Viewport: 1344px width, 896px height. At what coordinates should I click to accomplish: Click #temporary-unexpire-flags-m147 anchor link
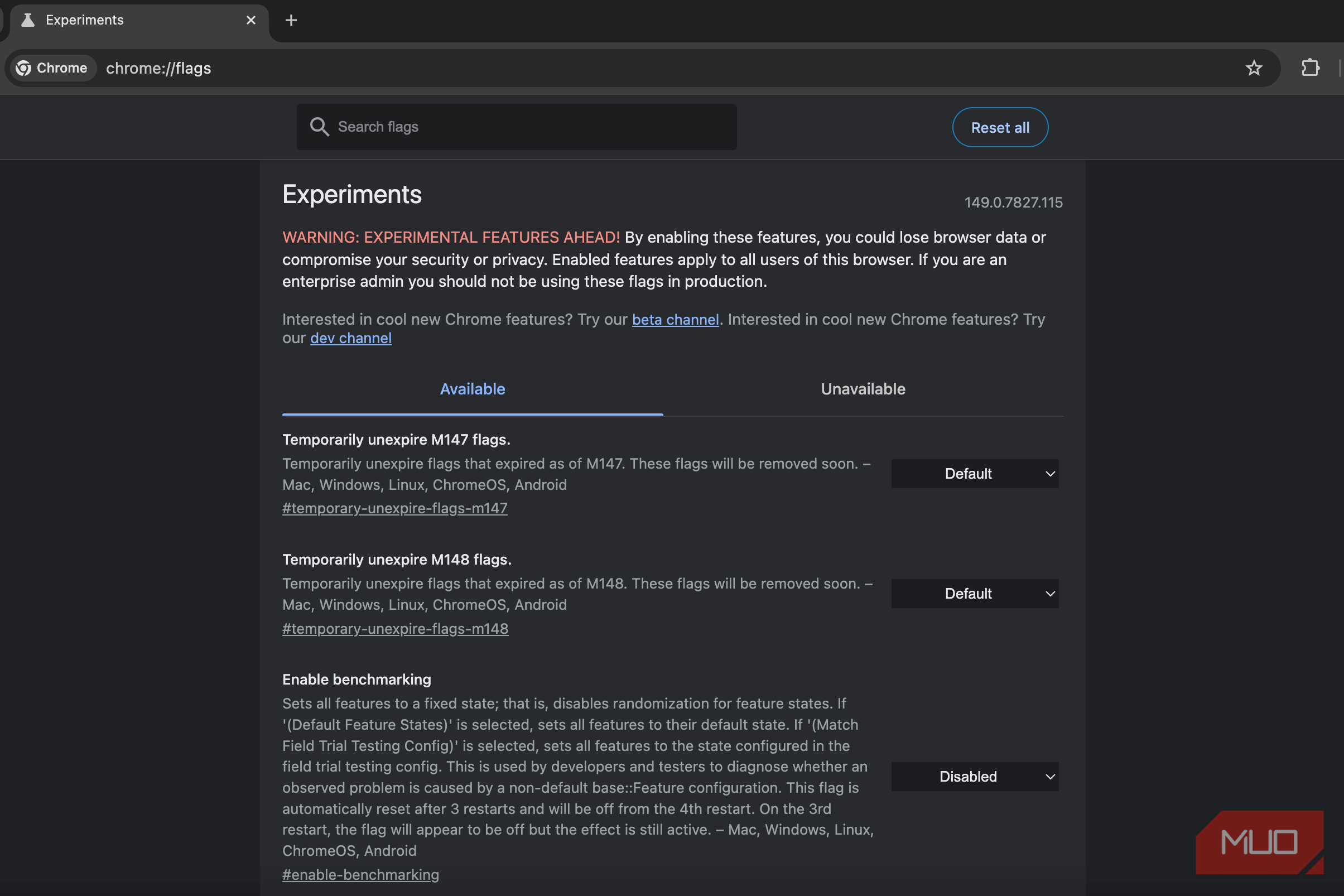pyautogui.click(x=395, y=509)
